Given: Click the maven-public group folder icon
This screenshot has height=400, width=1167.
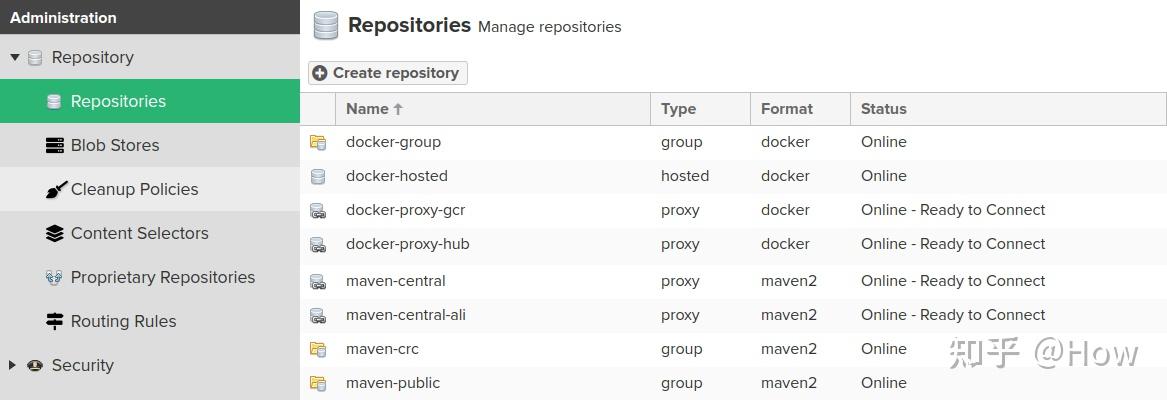Looking at the screenshot, I should [318, 383].
